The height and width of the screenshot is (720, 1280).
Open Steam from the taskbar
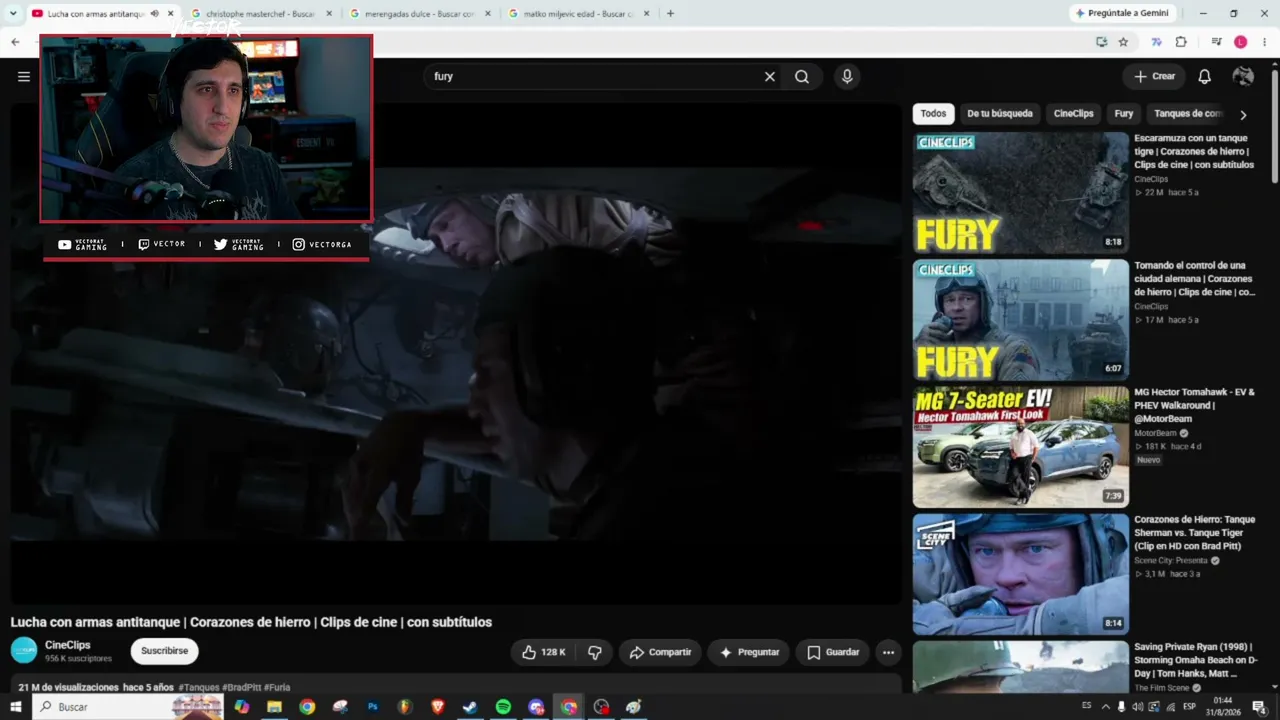[x=470, y=707]
